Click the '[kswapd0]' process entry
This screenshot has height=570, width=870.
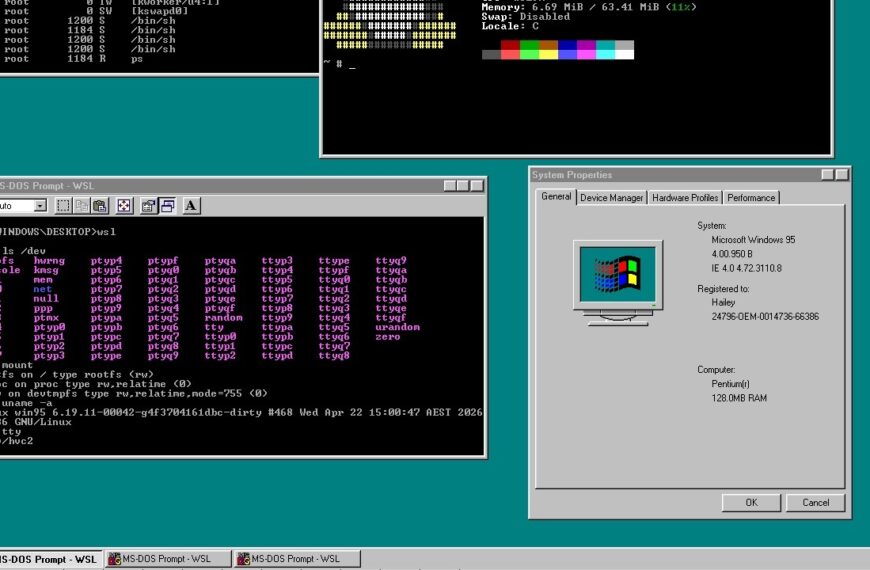coord(159,11)
